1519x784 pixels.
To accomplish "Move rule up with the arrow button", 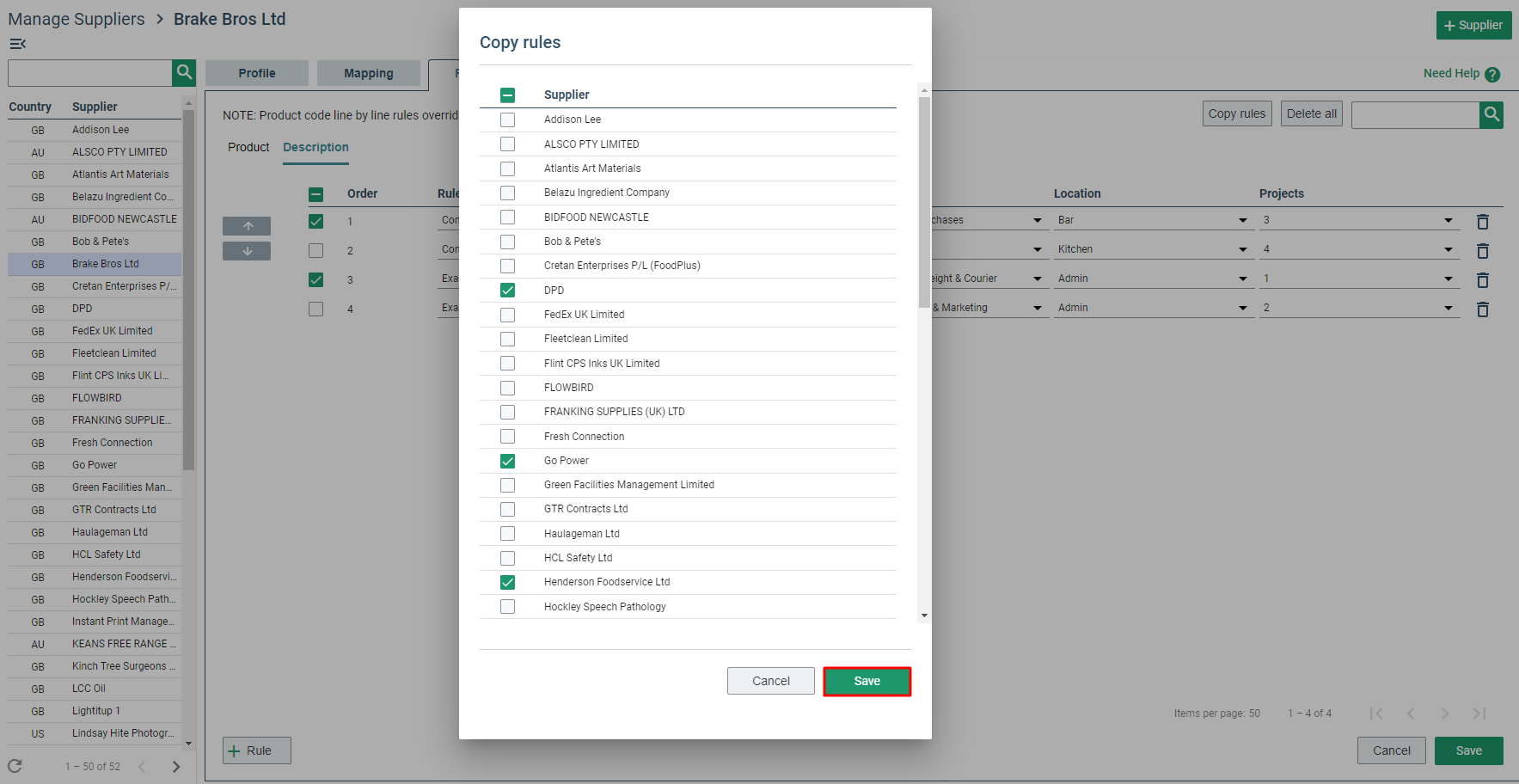I will [247, 226].
